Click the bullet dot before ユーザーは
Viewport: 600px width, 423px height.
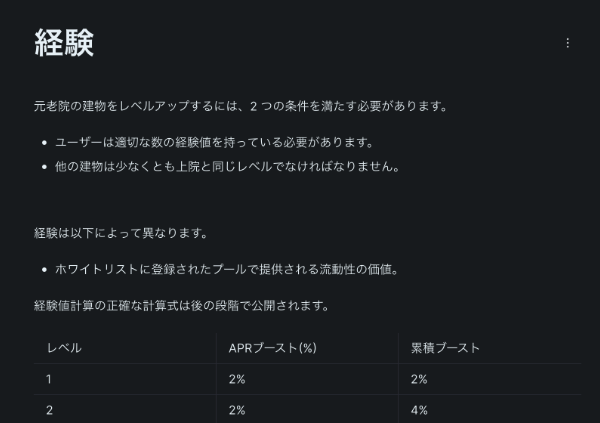point(44,143)
